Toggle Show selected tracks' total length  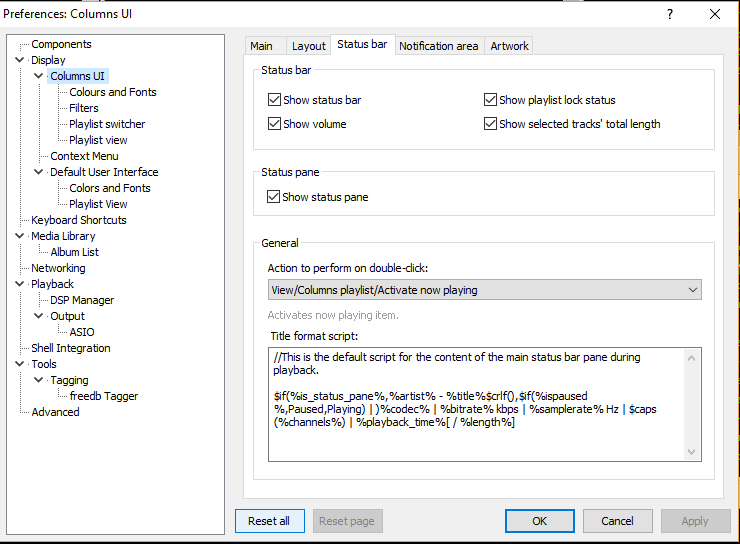pyautogui.click(x=491, y=124)
